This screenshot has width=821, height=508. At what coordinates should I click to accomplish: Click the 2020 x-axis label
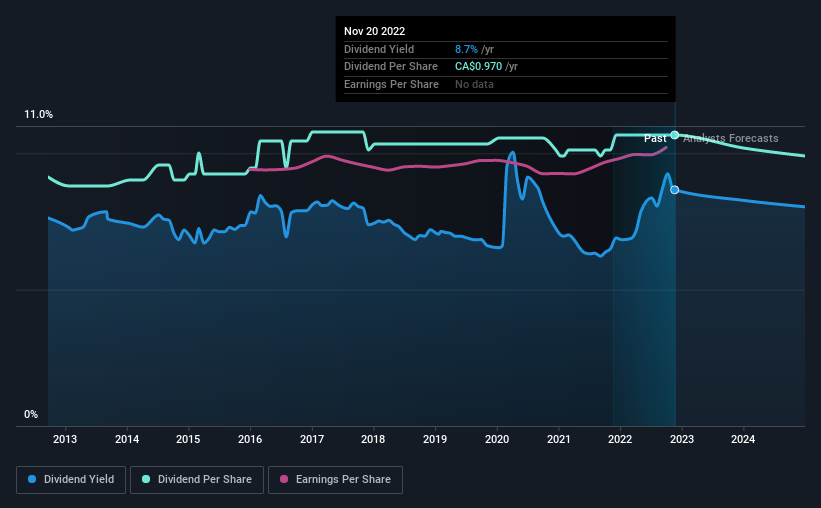coord(497,439)
